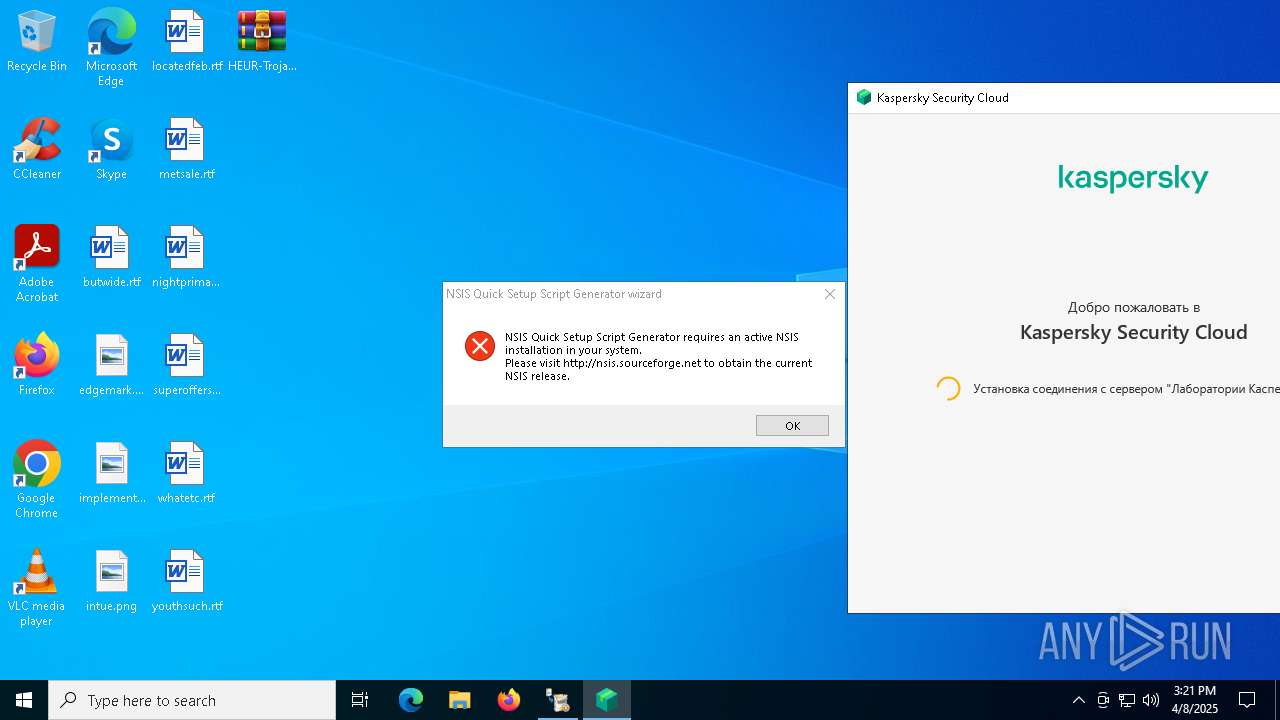Select the metsale.rtf file icon

(x=186, y=150)
